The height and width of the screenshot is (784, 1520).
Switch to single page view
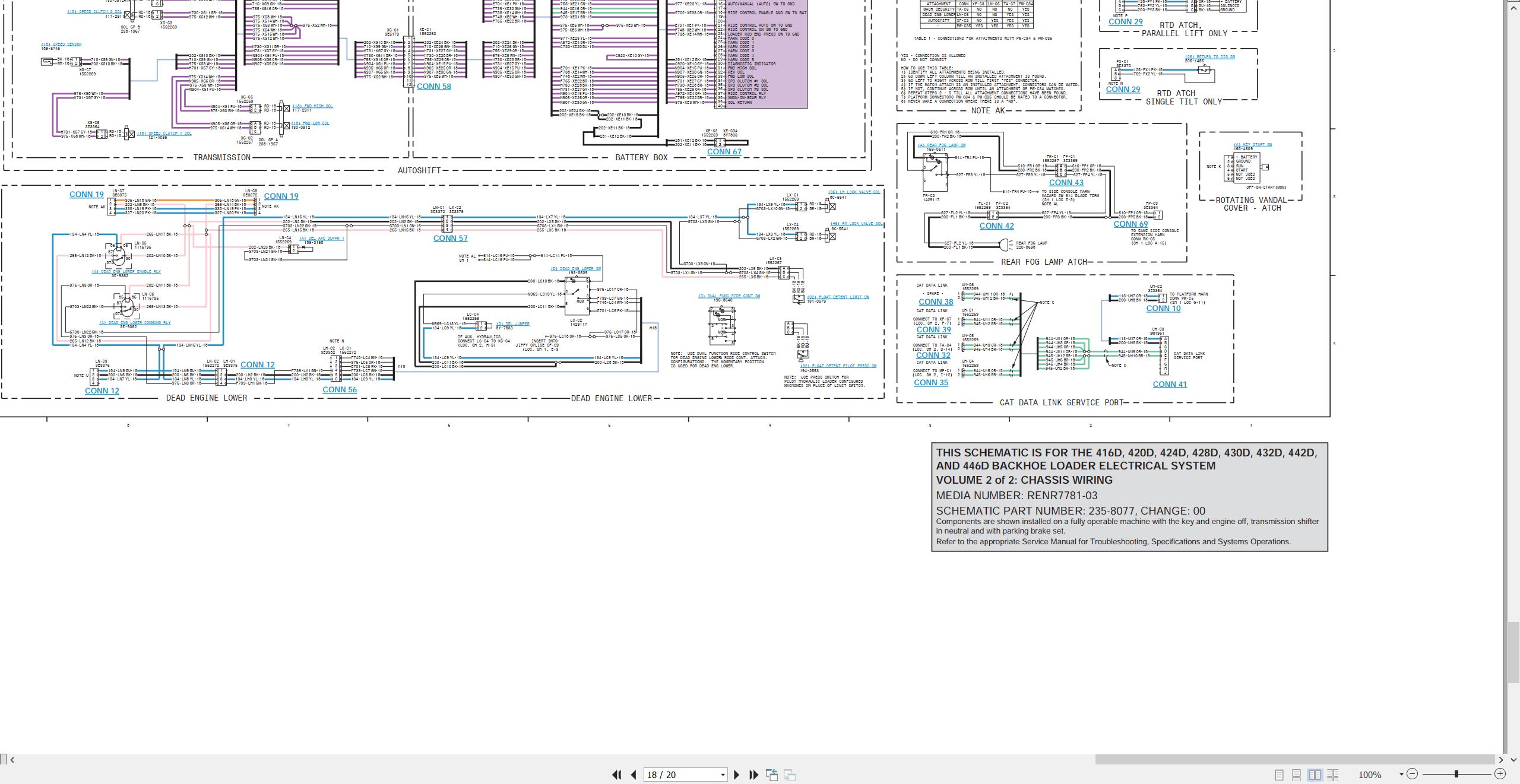[x=1280, y=775]
